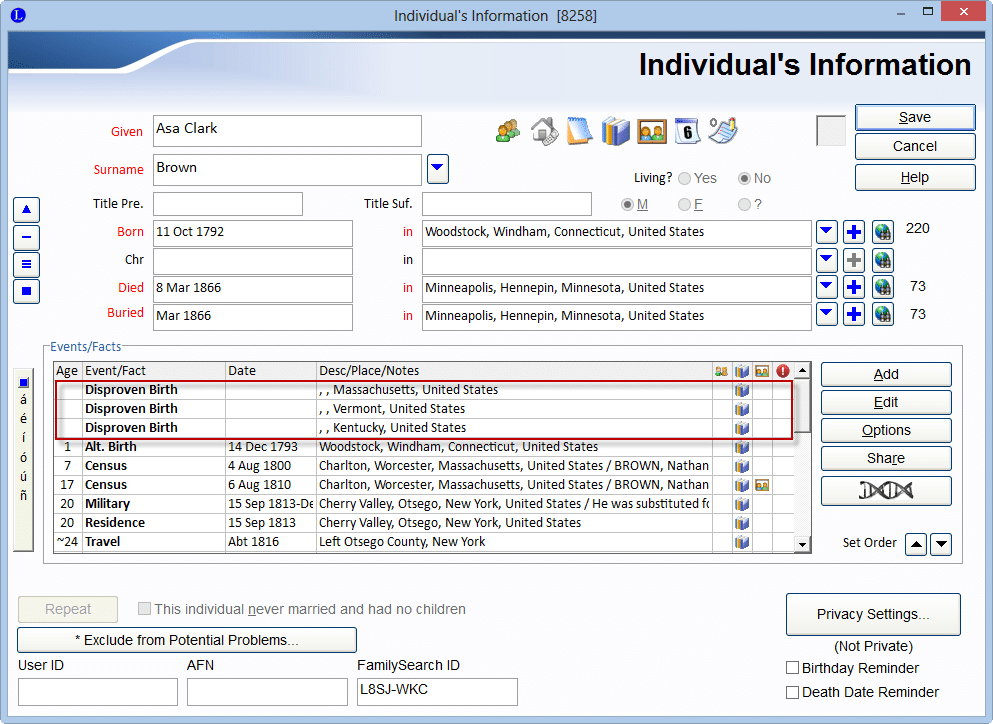Click source icon on Massachusetts Disproven Birth row
This screenshot has width=993, height=724.
(742, 390)
